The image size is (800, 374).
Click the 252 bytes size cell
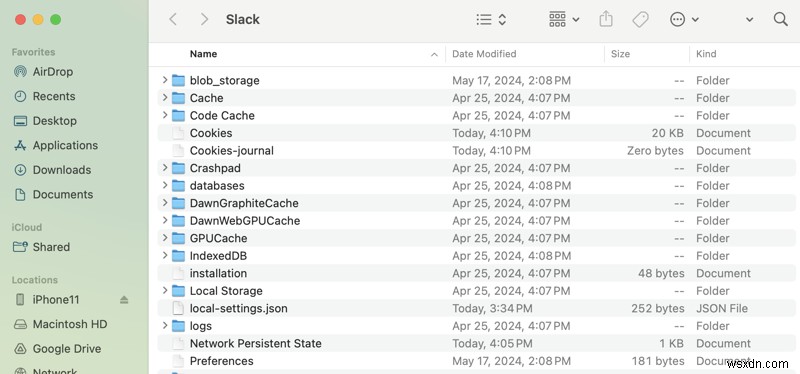(657, 309)
